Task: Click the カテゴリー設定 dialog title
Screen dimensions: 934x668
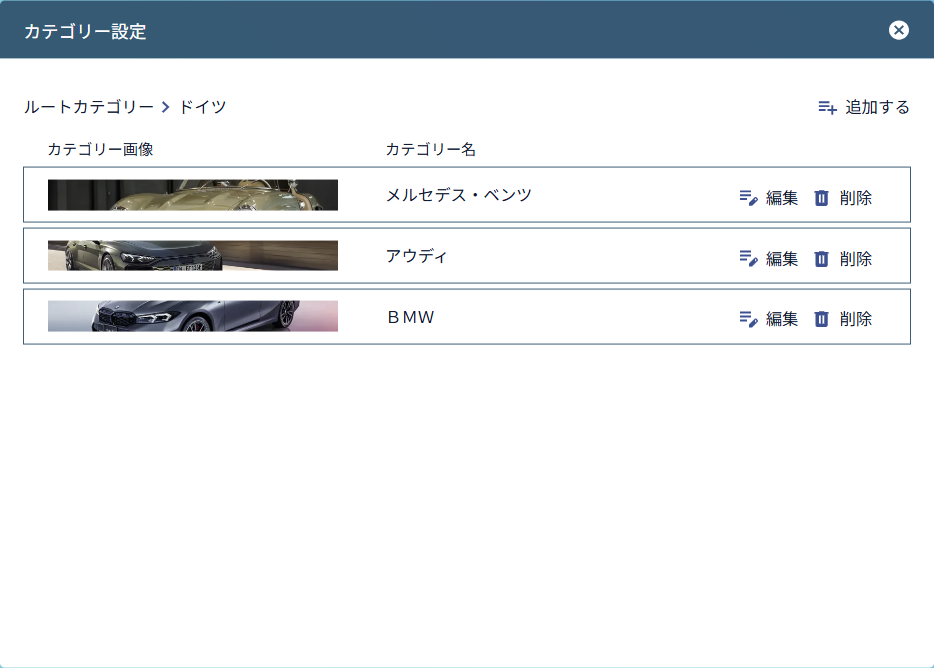Action: coord(85,31)
